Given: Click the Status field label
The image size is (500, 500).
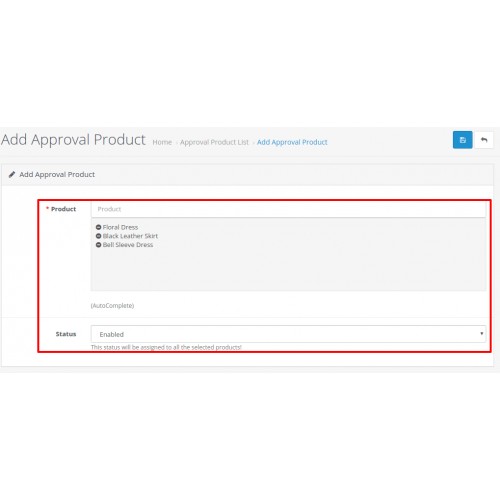Looking at the screenshot, I should click(x=66, y=334).
